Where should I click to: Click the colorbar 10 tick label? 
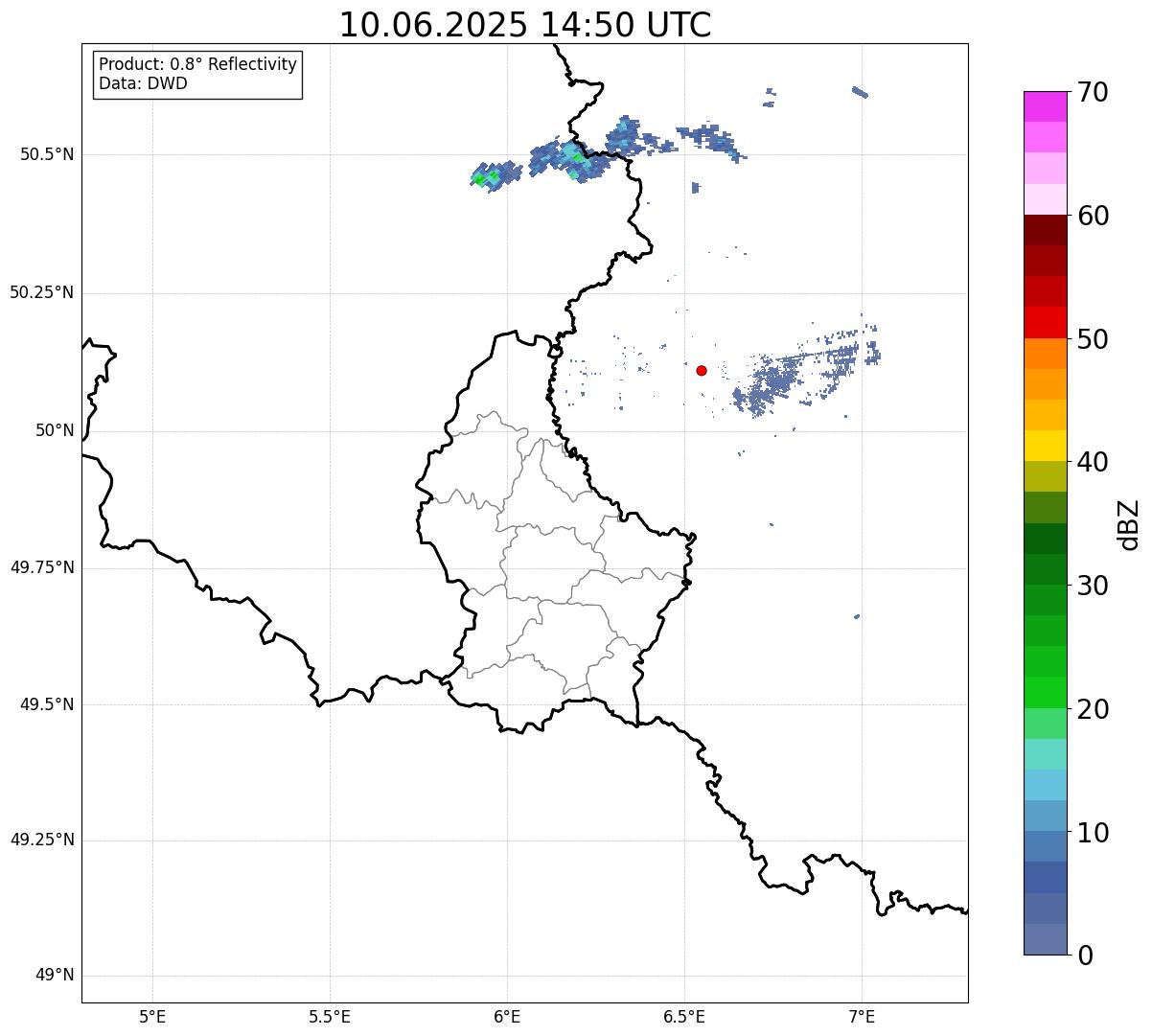(x=1093, y=833)
